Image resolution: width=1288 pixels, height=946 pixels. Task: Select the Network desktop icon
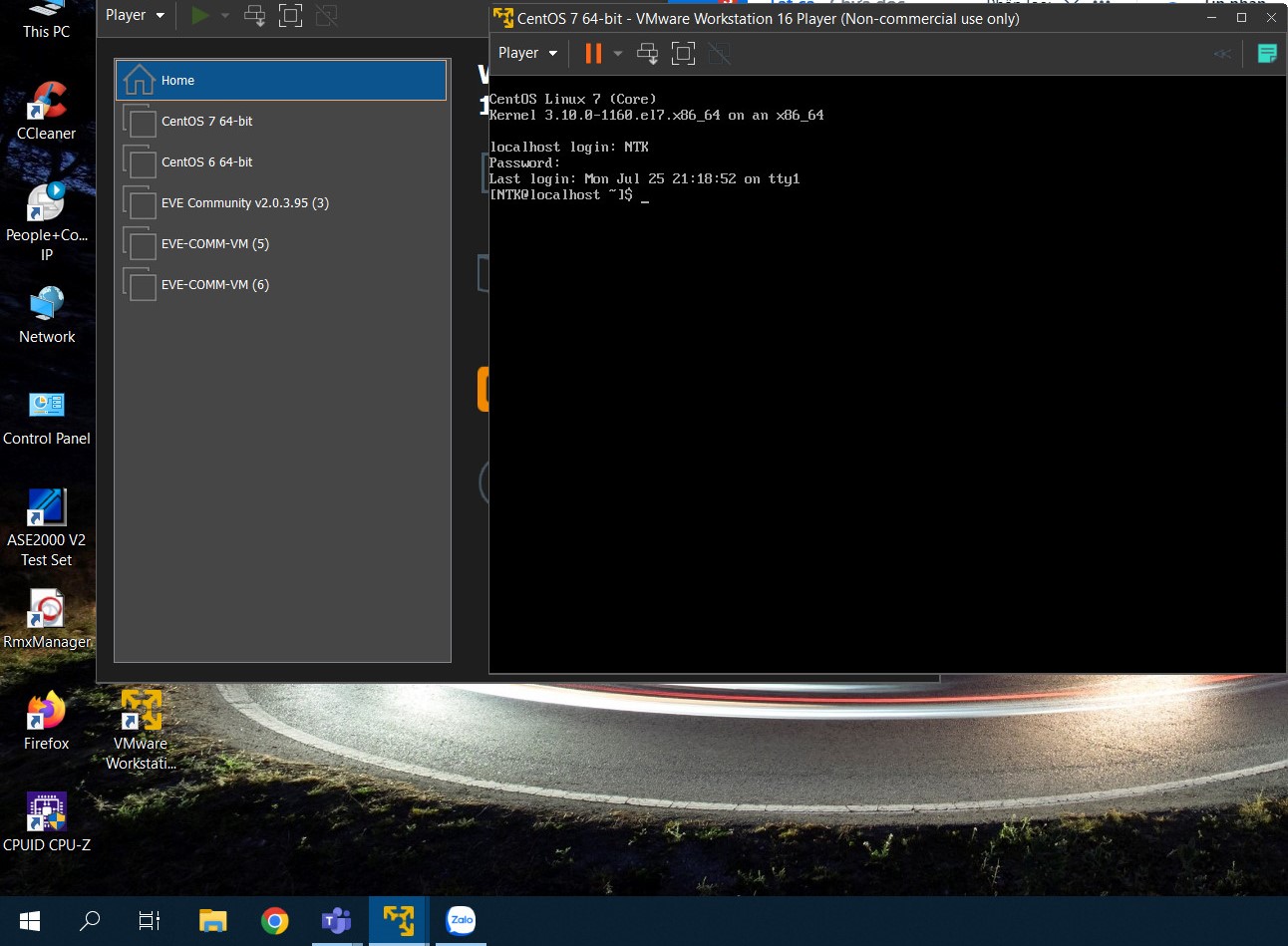(x=47, y=315)
